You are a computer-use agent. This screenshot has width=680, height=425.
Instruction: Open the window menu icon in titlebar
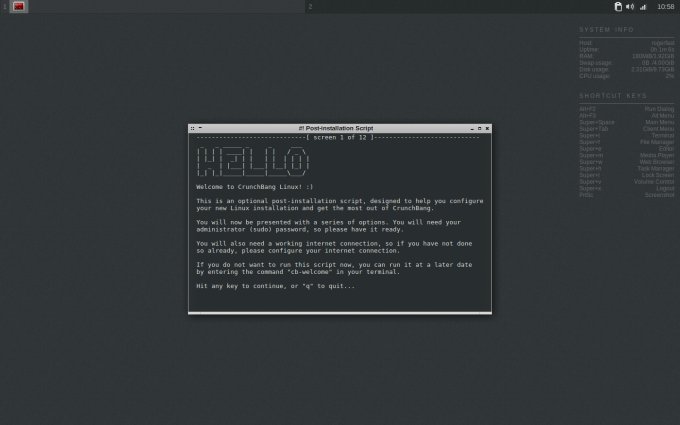pos(193,128)
